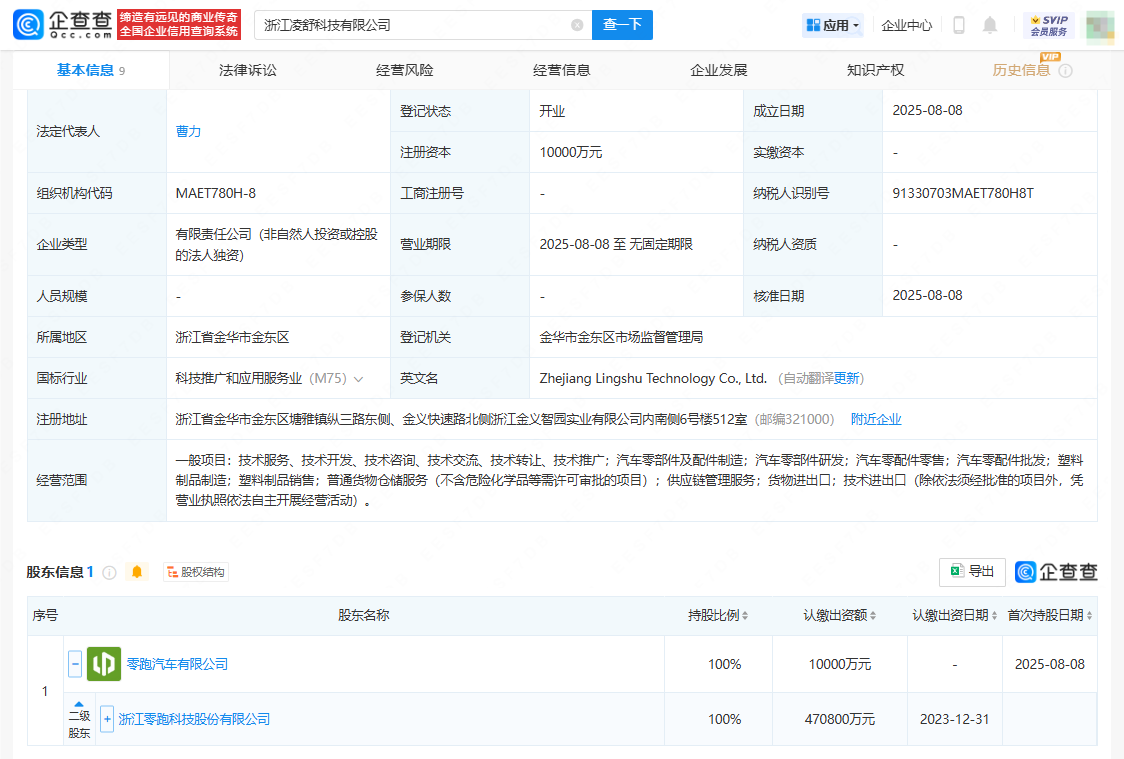Select the 开业 registration status value
The height and width of the screenshot is (759, 1124).
[x=552, y=111]
